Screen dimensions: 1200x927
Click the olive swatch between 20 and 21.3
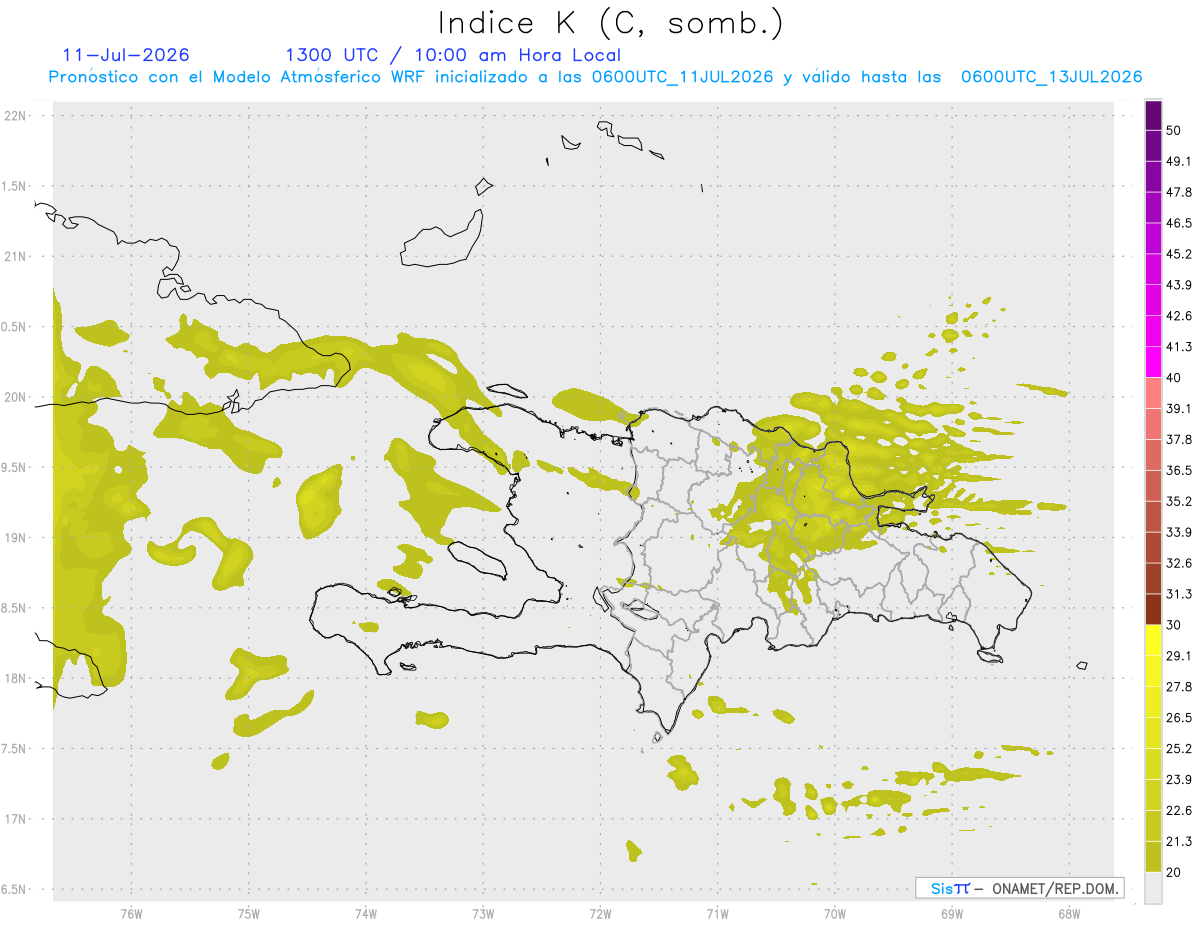click(x=1153, y=856)
